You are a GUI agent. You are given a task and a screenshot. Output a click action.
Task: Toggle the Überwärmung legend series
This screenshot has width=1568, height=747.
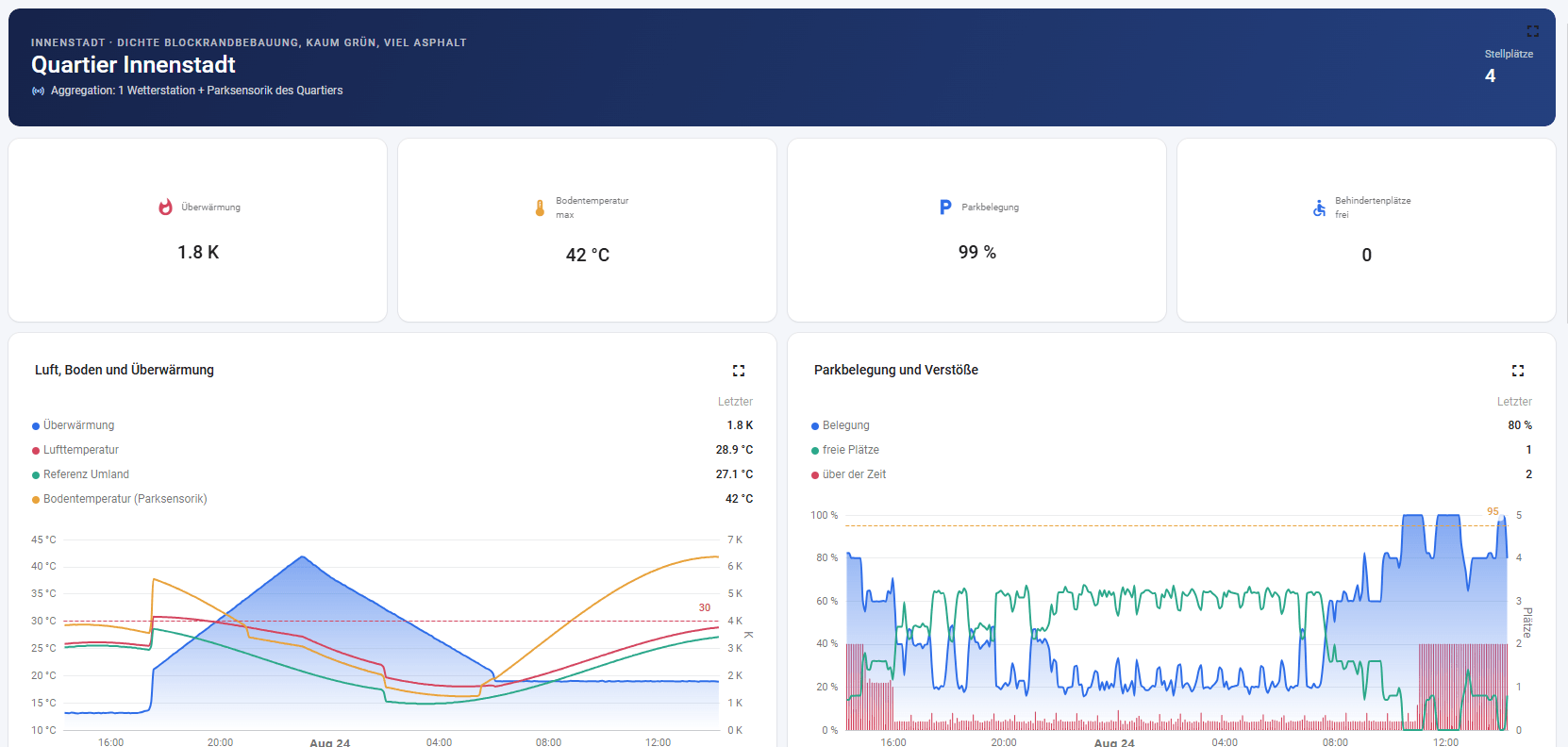[x=74, y=425]
